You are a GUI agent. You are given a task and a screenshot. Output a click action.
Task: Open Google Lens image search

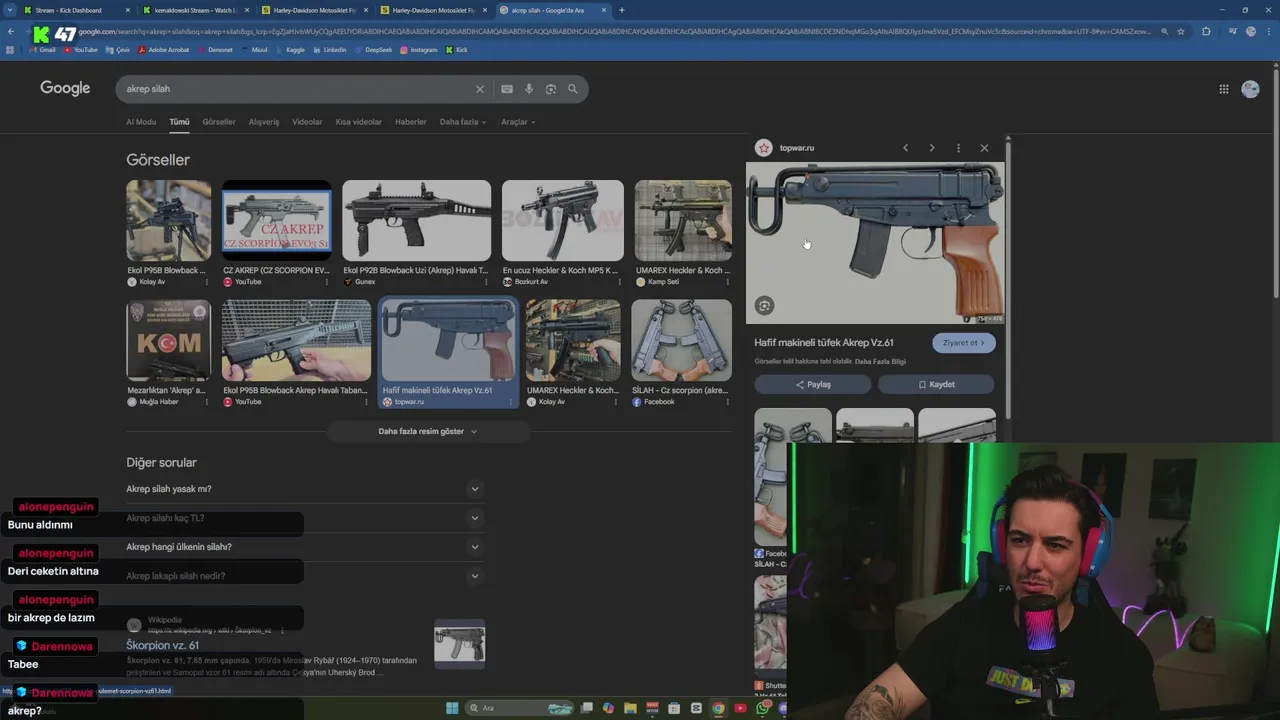coord(551,89)
